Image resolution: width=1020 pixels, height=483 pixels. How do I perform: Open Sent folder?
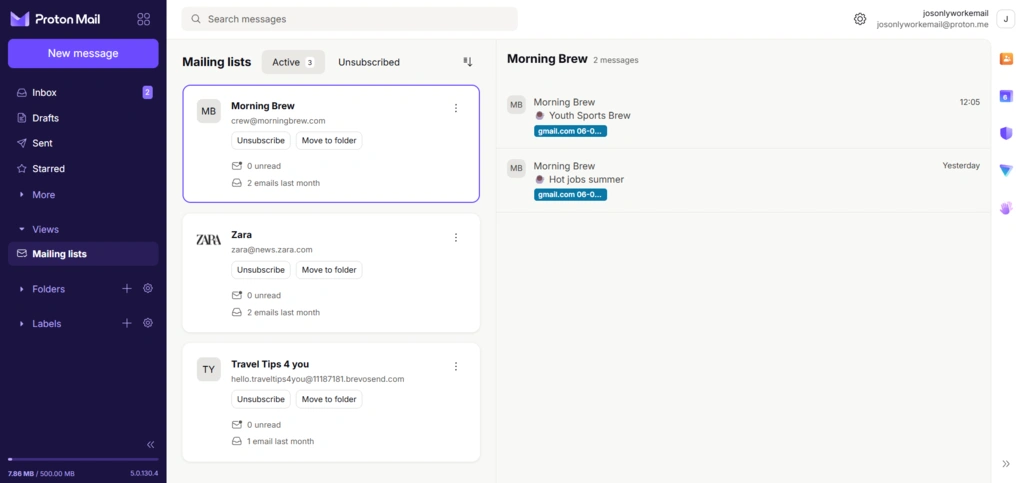click(83, 143)
